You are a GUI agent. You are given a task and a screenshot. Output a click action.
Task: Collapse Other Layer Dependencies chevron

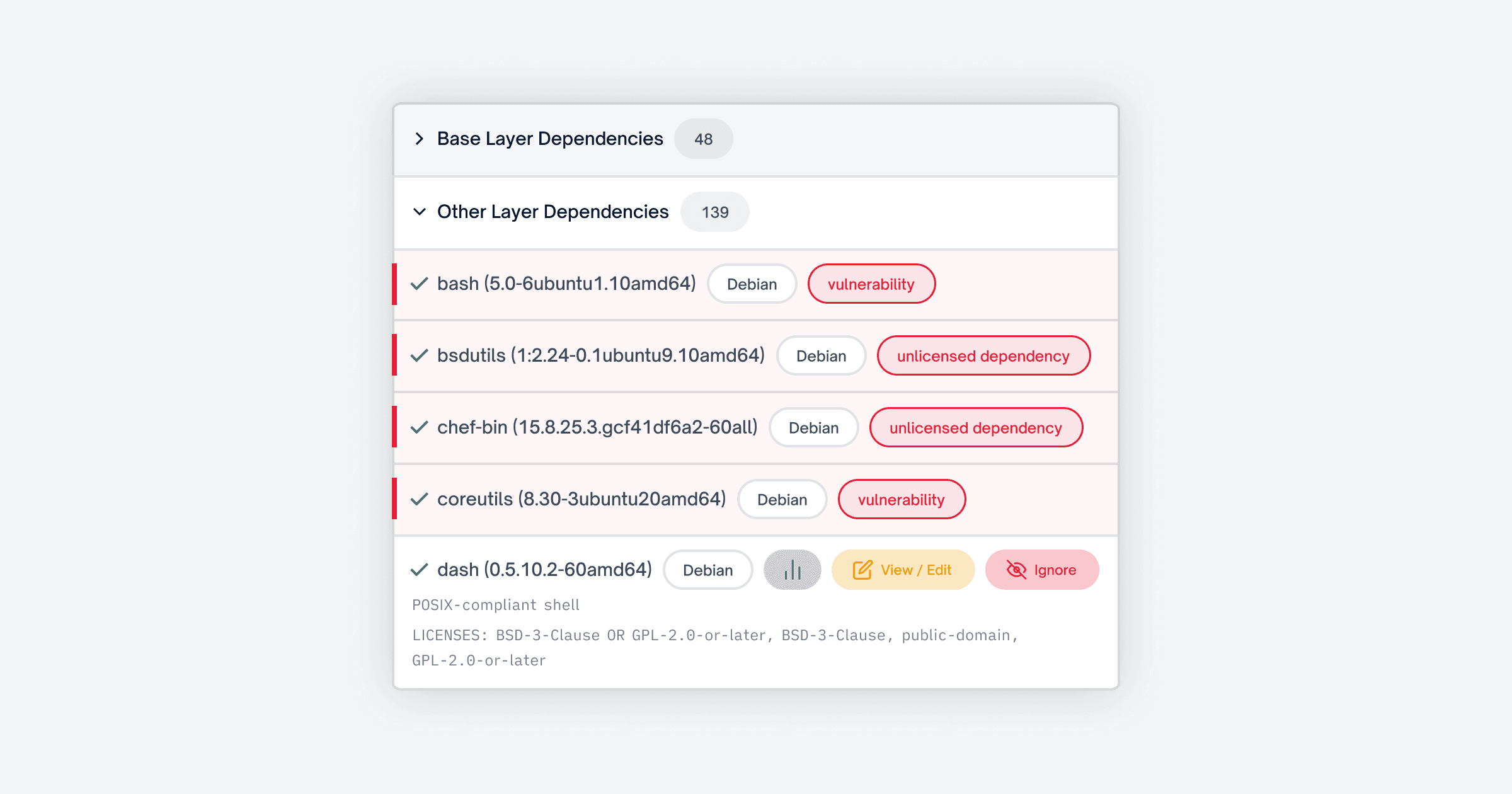tap(420, 212)
